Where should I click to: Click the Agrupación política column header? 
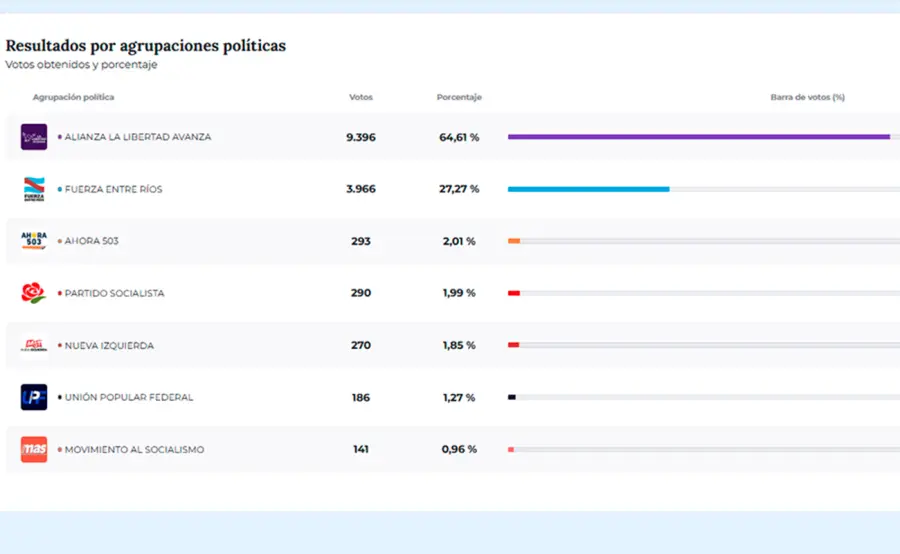click(74, 97)
